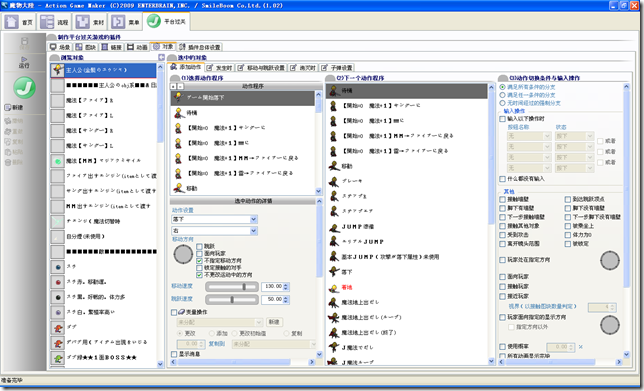Open the 右 direction dropdown
Screen dimensions: 644x391
(214, 231)
